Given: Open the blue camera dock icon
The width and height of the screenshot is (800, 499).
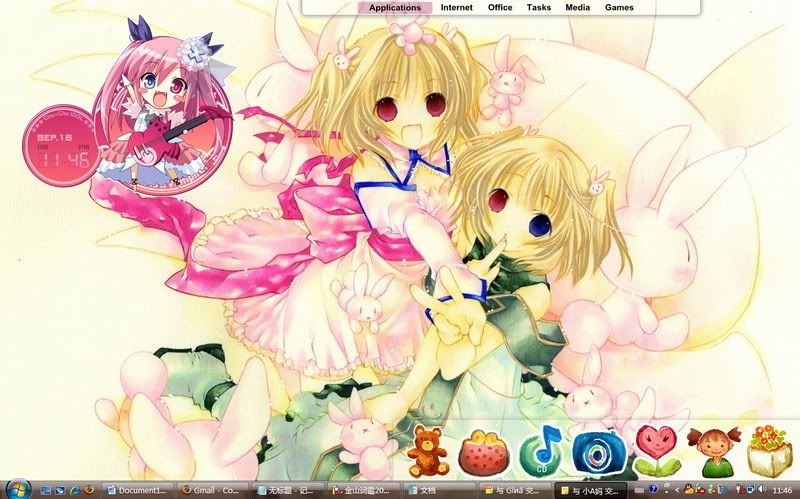Looking at the screenshot, I should coord(599,451).
